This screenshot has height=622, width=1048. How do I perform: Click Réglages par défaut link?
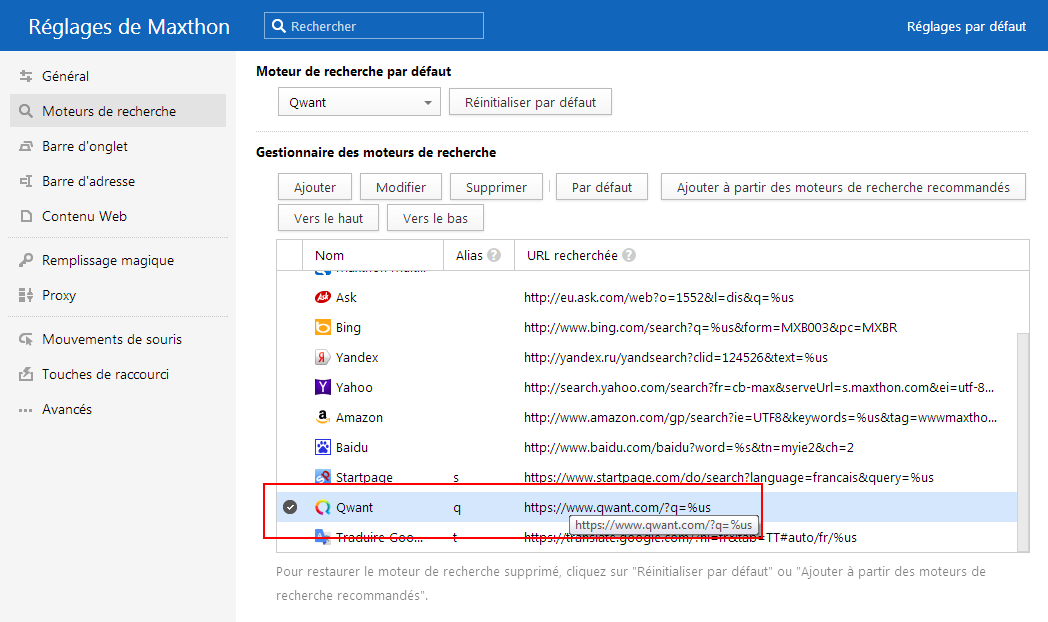pos(966,26)
